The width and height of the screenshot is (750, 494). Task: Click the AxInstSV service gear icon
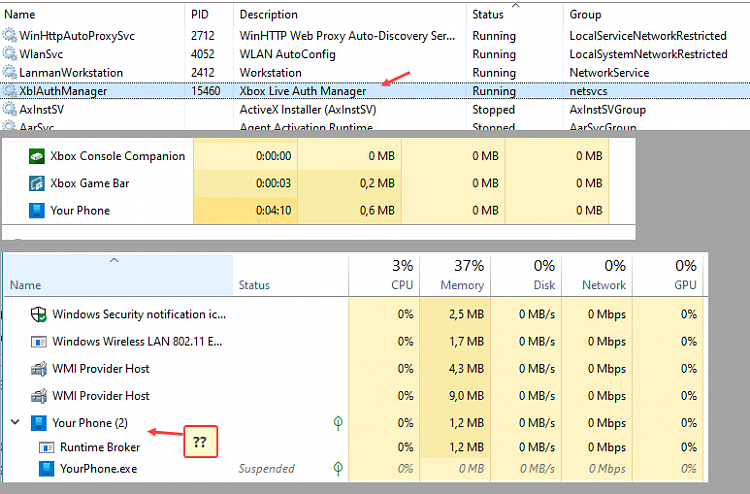click(9, 110)
